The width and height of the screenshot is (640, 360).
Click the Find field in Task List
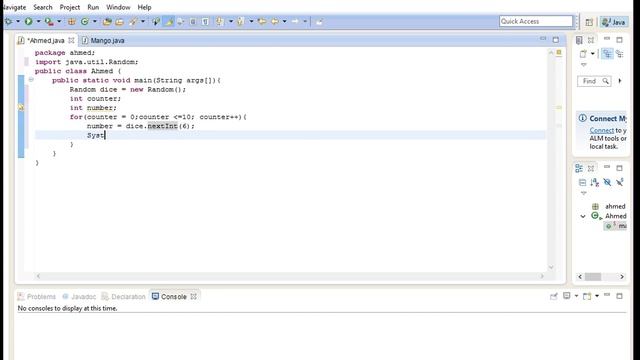coord(594,81)
